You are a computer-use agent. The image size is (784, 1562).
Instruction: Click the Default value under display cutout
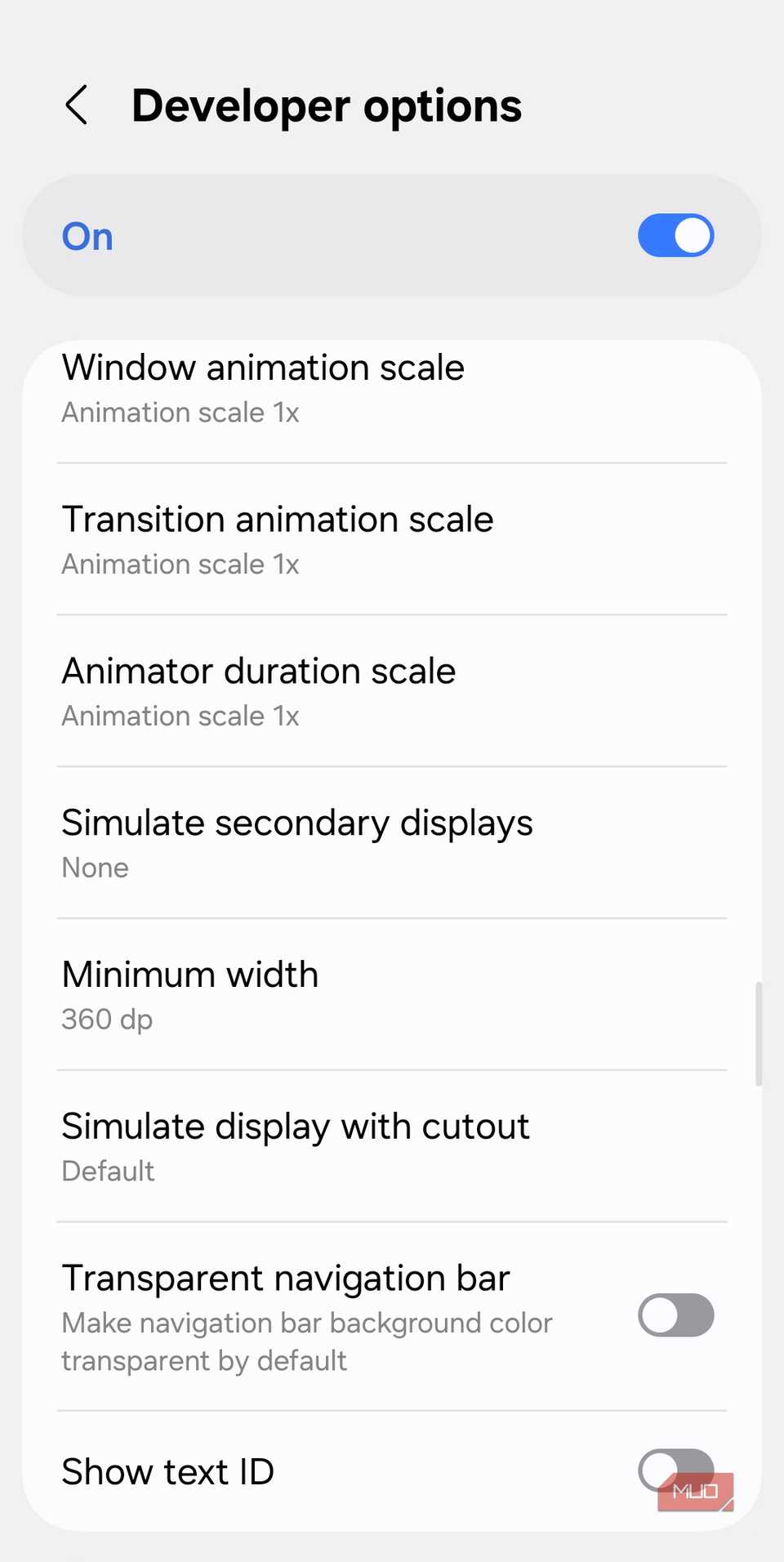coord(109,1171)
